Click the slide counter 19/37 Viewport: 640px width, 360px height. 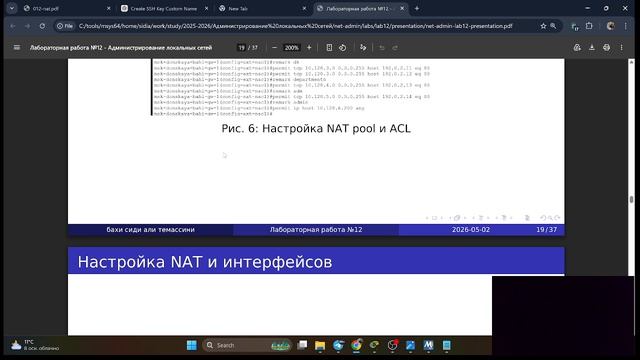pos(547,230)
